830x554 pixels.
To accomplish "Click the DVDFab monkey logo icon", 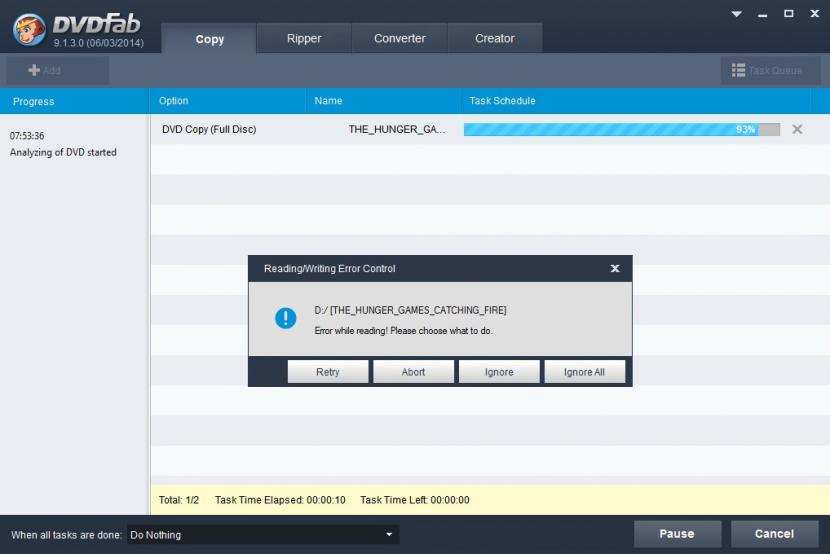I will [x=29, y=30].
